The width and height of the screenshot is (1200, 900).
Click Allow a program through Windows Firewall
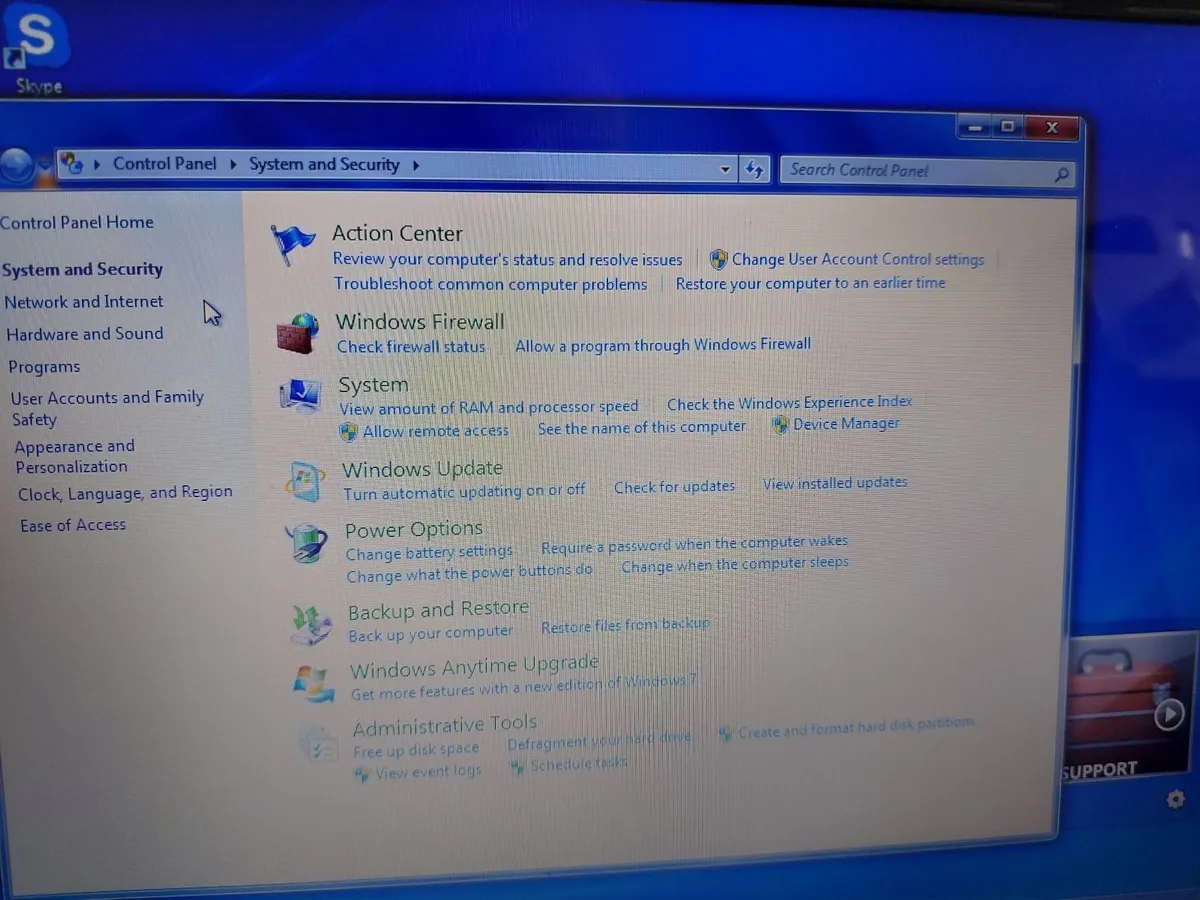pos(663,345)
